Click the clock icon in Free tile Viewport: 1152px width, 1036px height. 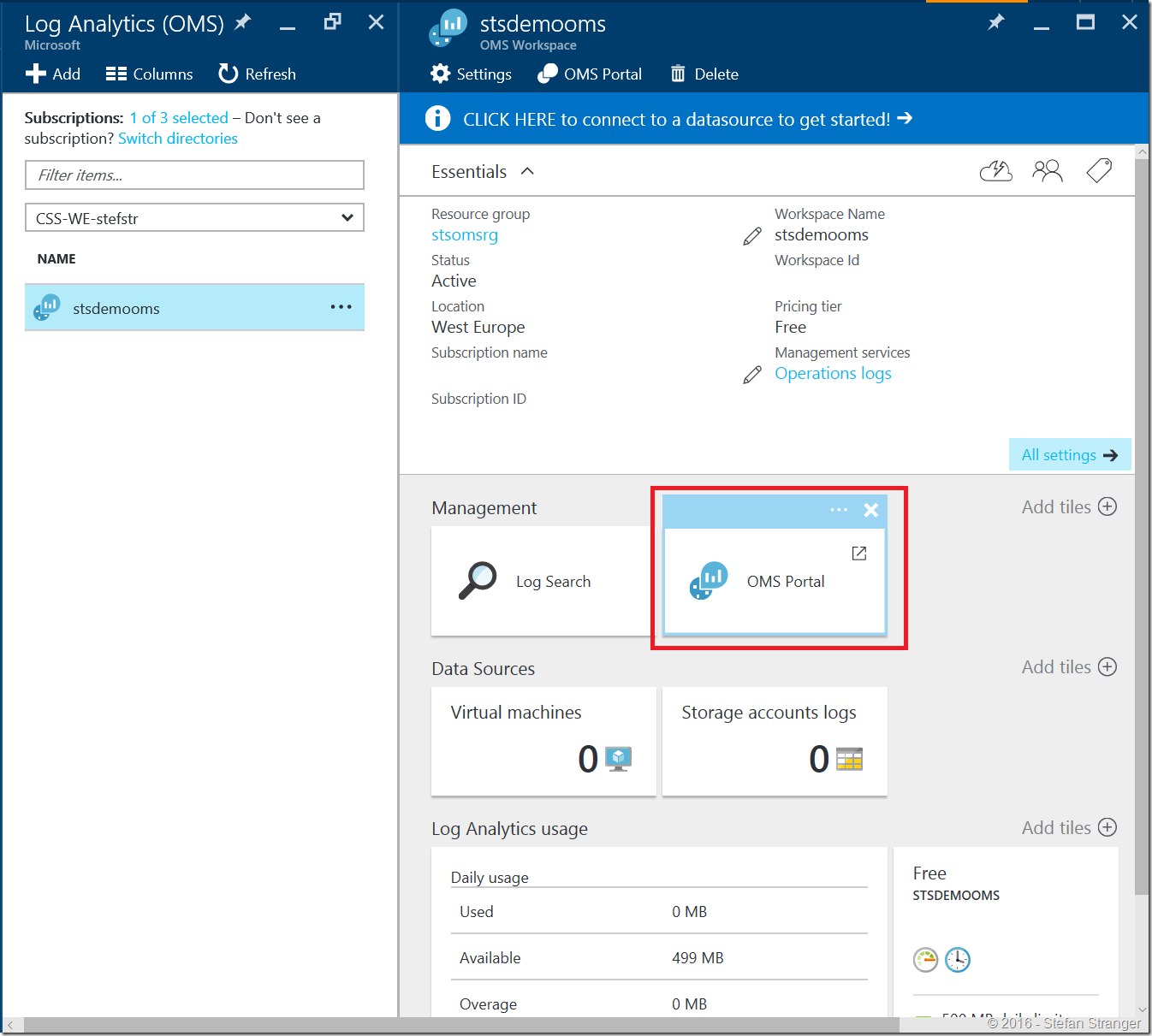(x=958, y=960)
